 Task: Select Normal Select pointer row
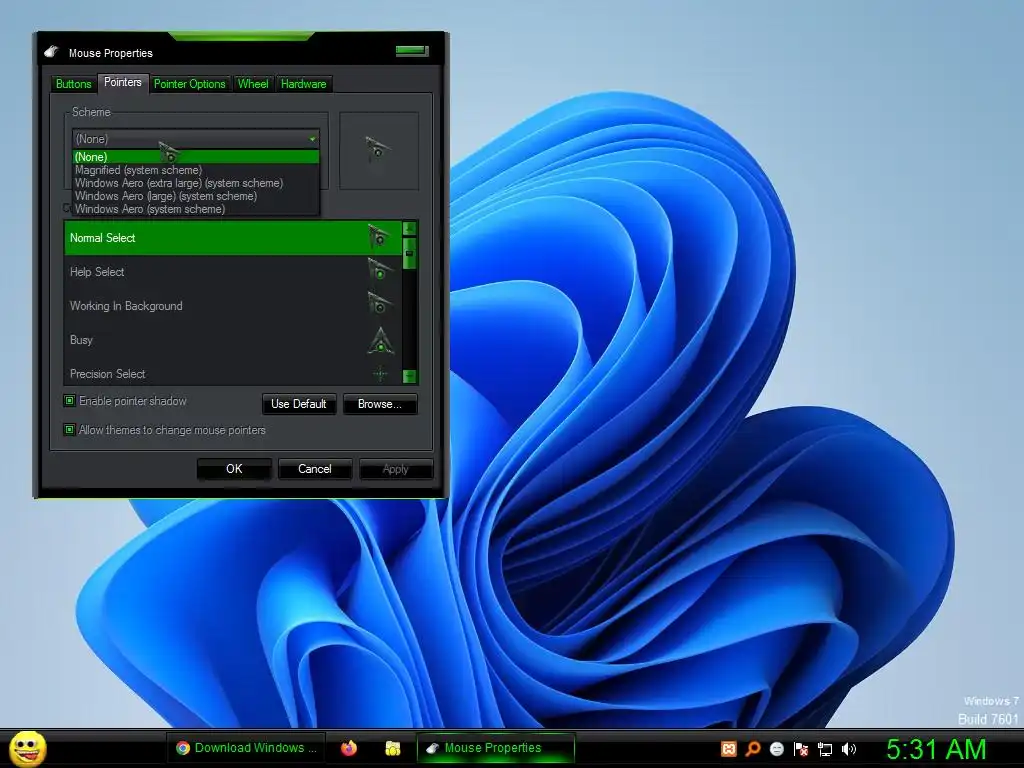point(233,238)
